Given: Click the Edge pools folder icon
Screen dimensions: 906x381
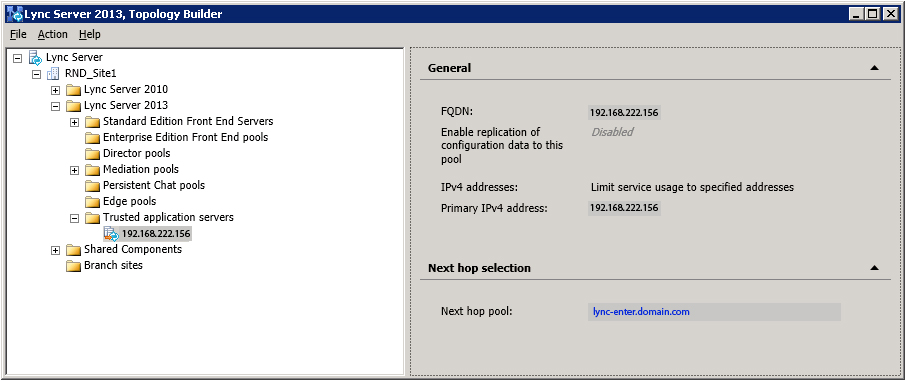Looking at the screenshot, I should coord(92,202).
